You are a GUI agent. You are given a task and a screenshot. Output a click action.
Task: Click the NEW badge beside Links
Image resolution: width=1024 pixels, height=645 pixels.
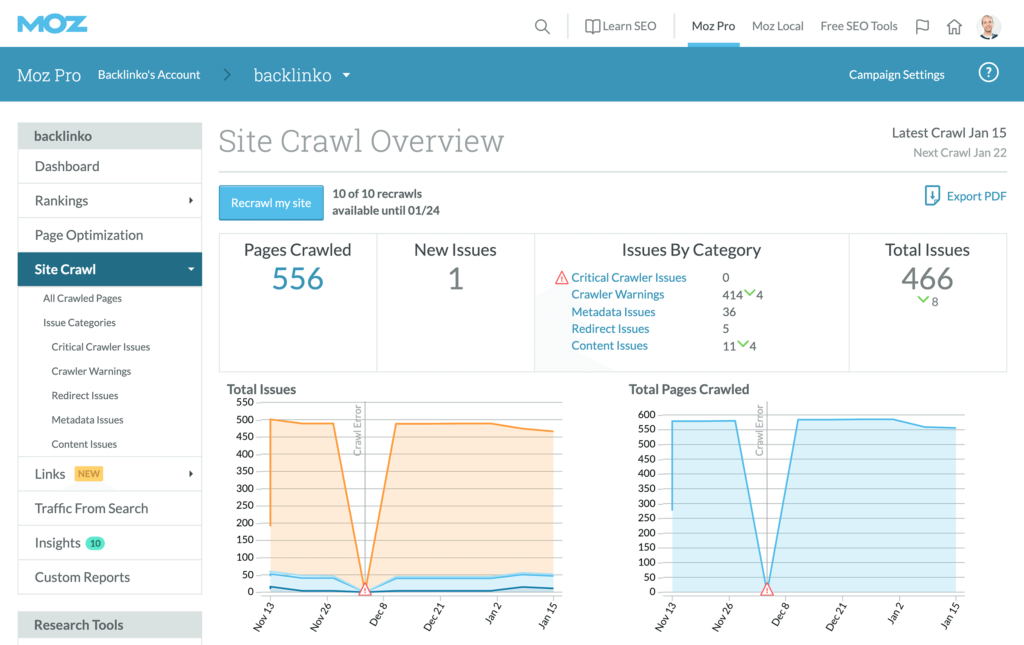pos(89,474)
